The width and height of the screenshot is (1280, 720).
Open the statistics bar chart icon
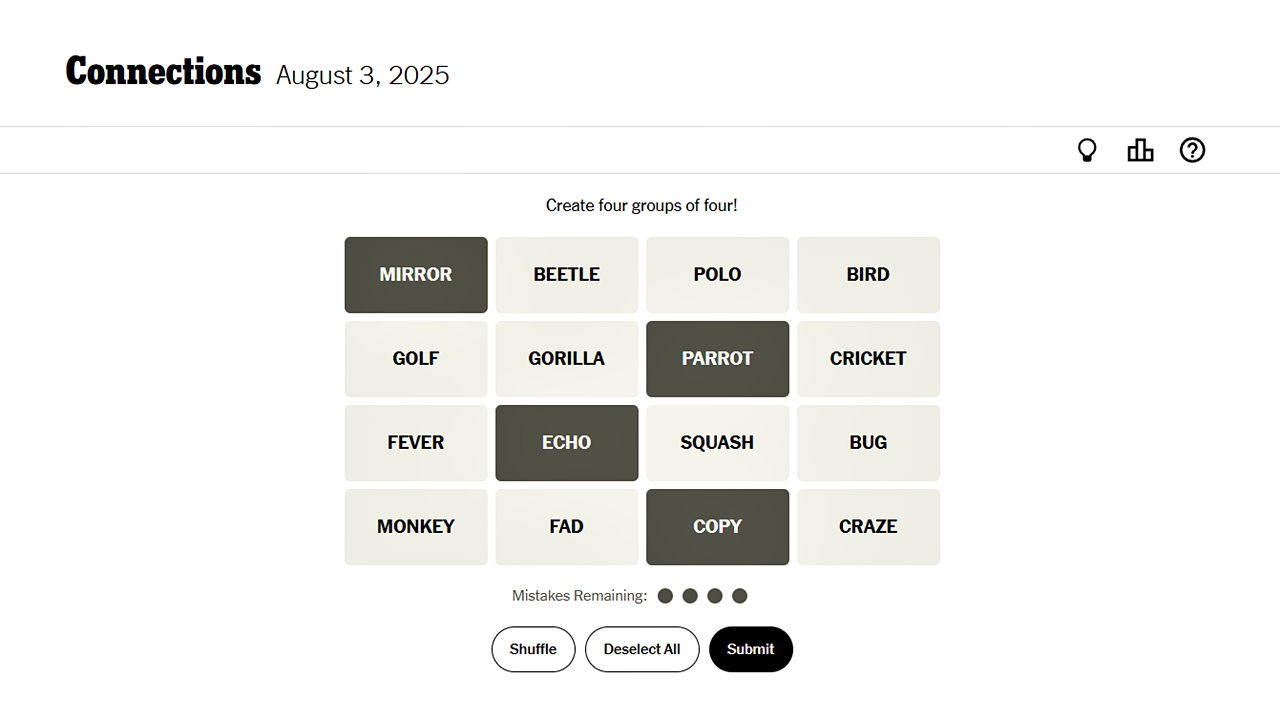pos(1140,150)
